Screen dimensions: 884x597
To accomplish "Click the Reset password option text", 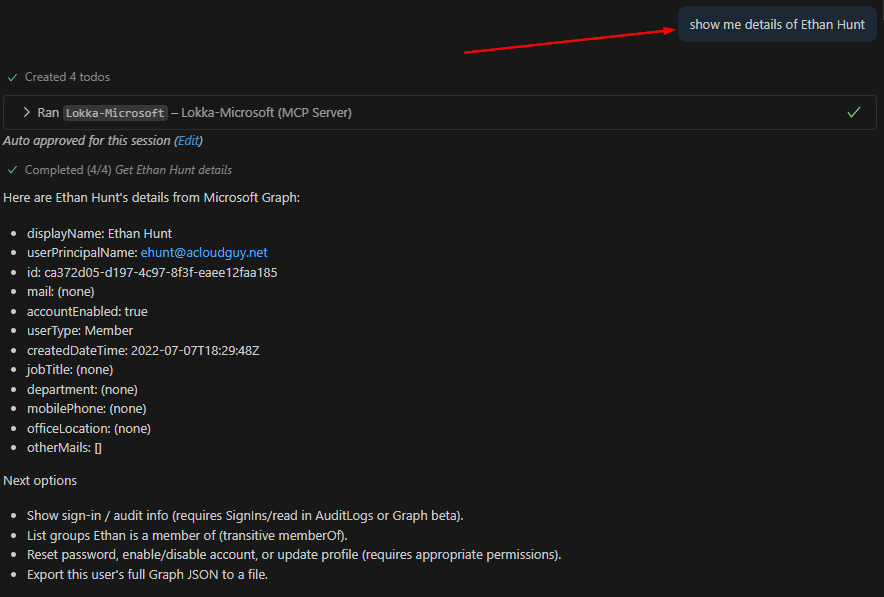I will [x=294, y=555].
